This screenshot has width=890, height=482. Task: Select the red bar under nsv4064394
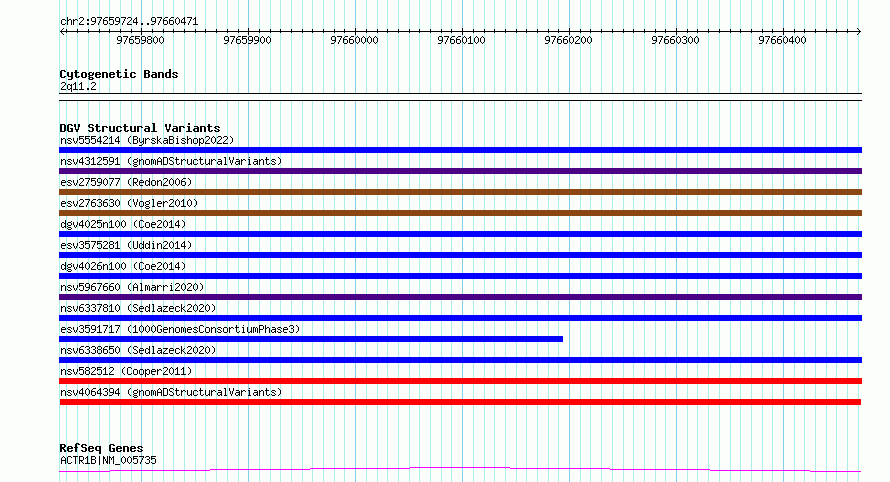(x=460, y=402)
